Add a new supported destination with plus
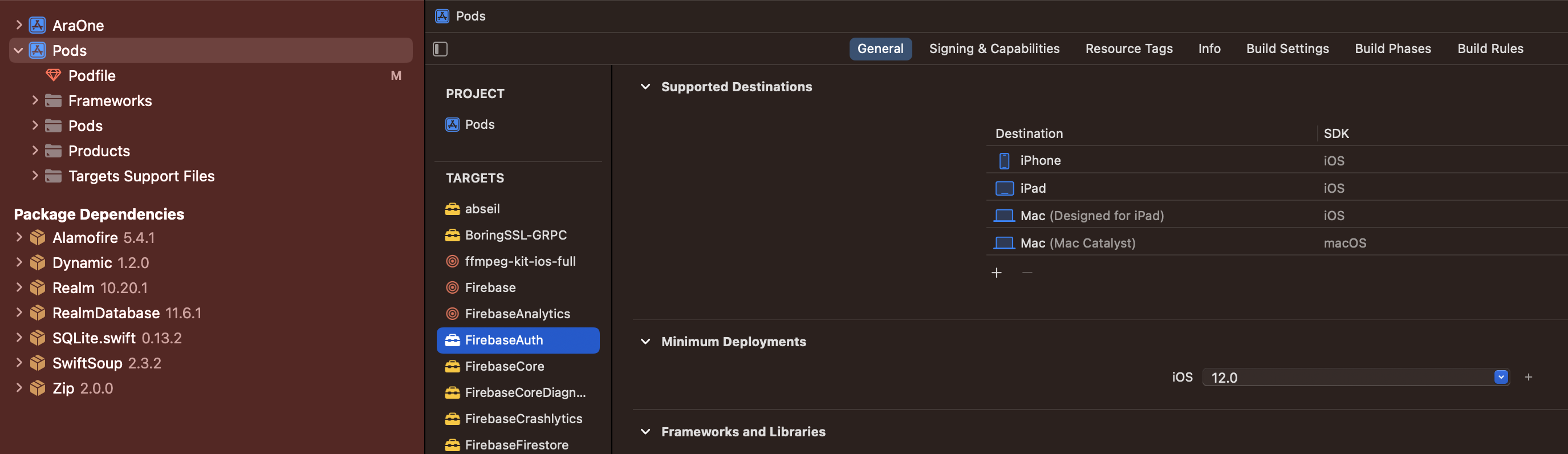 tap(997, 273)
